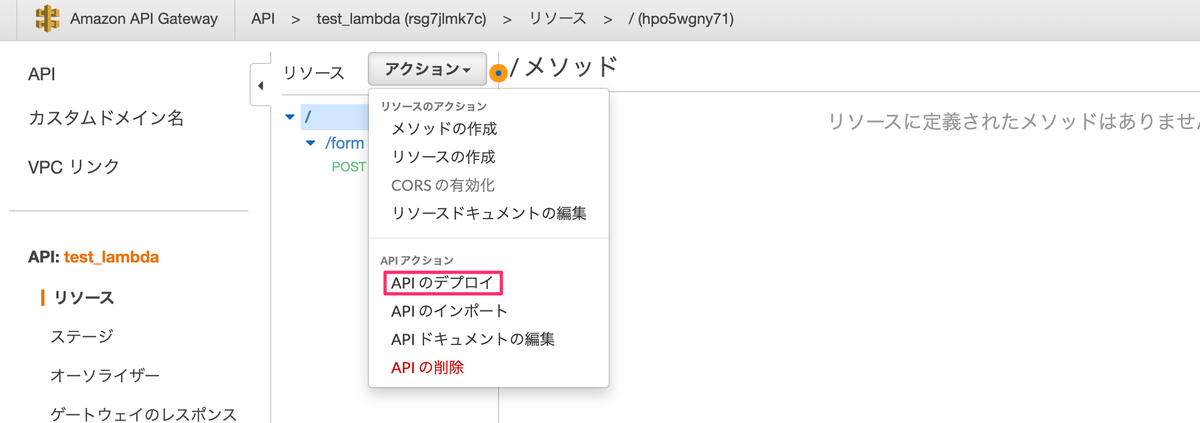The image size is (1200, 423).
Task: Click the / メソッド heading text
Action: point(565,67)
